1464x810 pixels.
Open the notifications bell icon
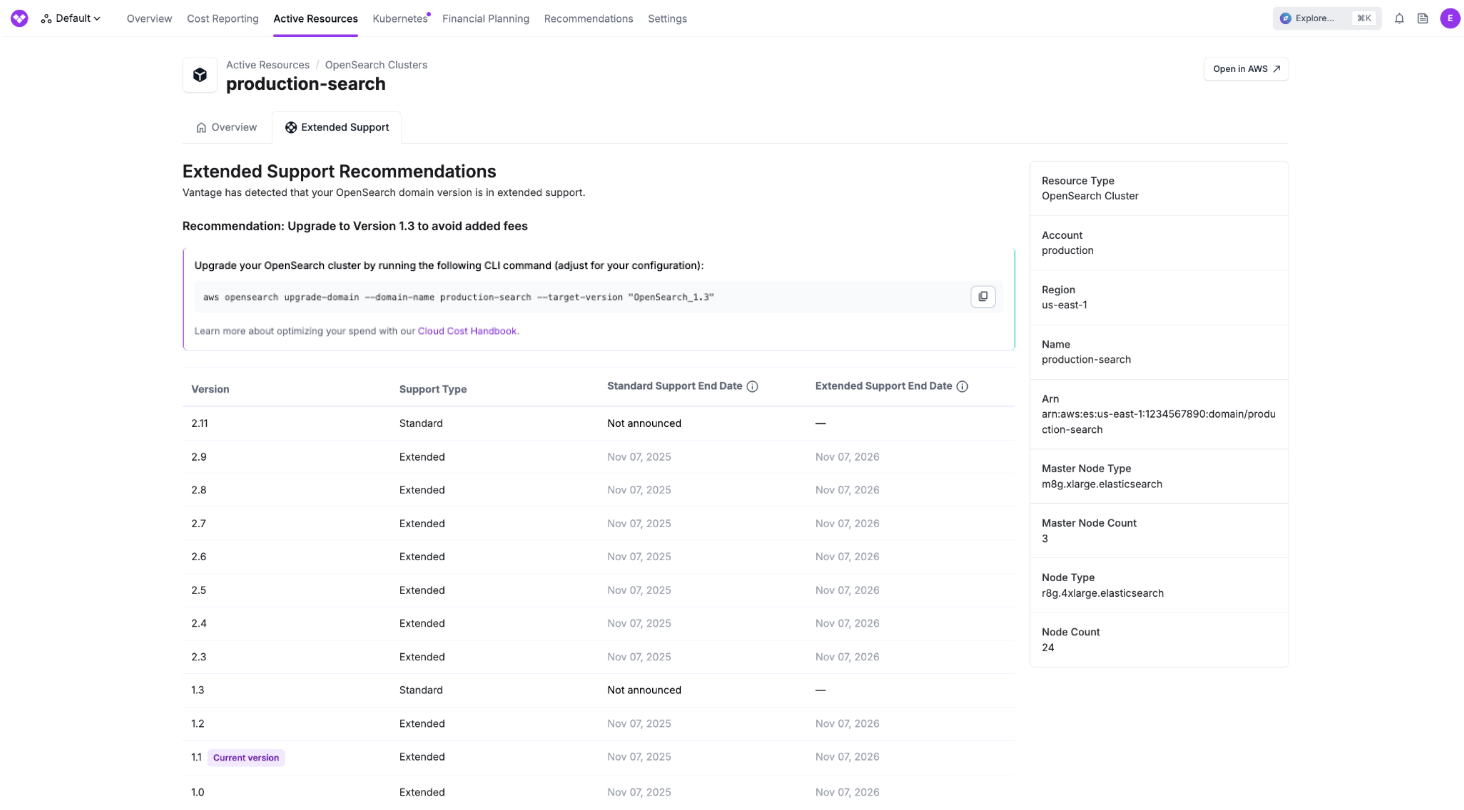(1399, 18)
